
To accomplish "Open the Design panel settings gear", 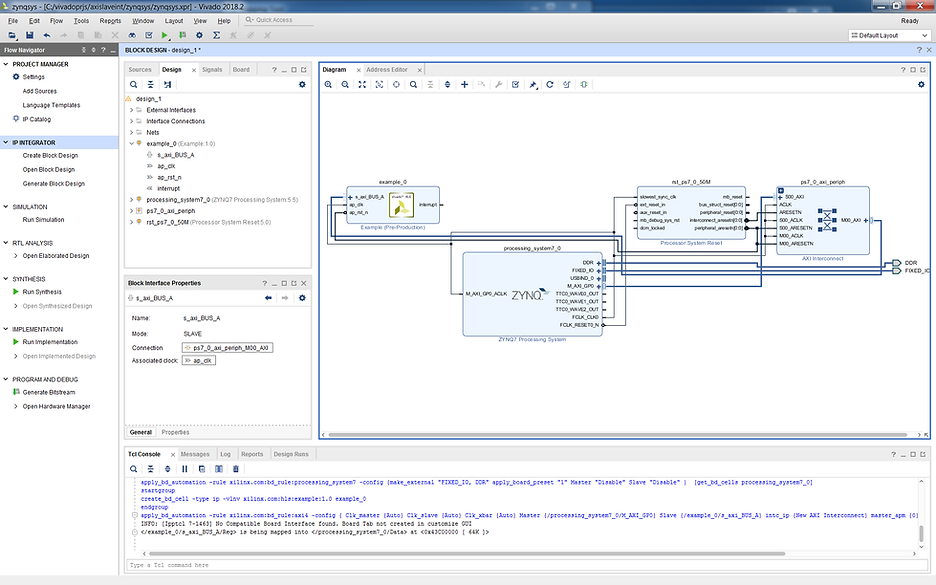I will [302, 83].
